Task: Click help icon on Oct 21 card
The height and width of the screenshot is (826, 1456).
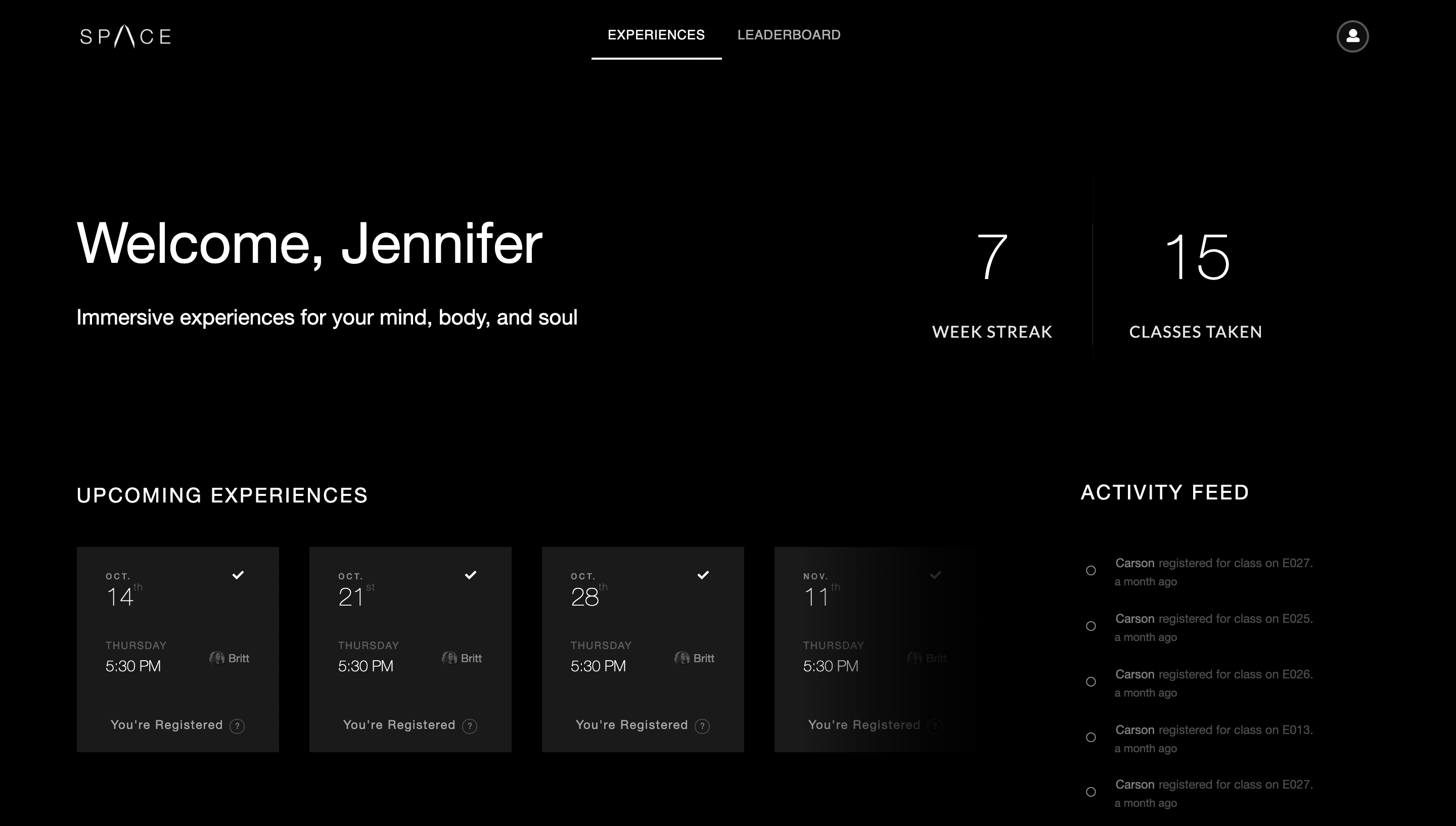Action: point(470,726)
